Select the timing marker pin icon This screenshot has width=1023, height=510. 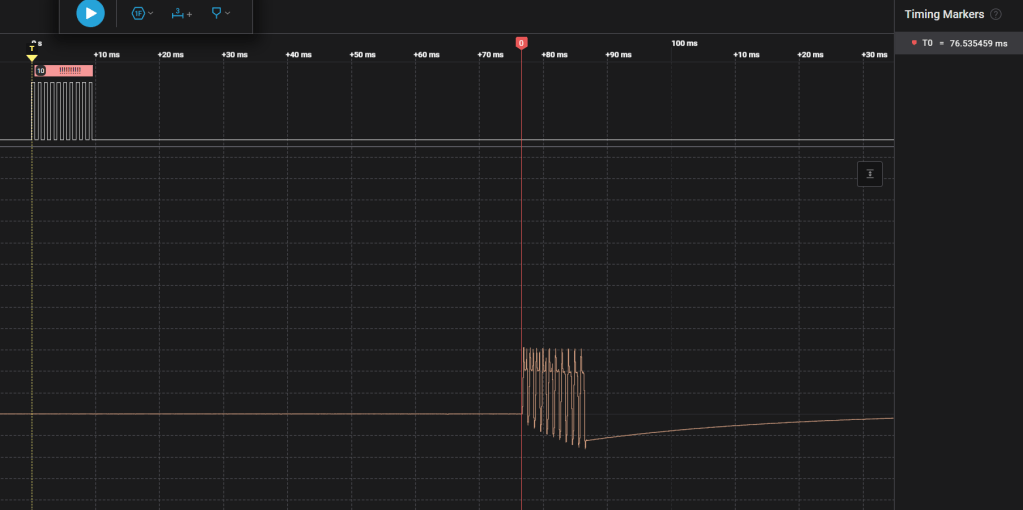(x=217, y=13)
